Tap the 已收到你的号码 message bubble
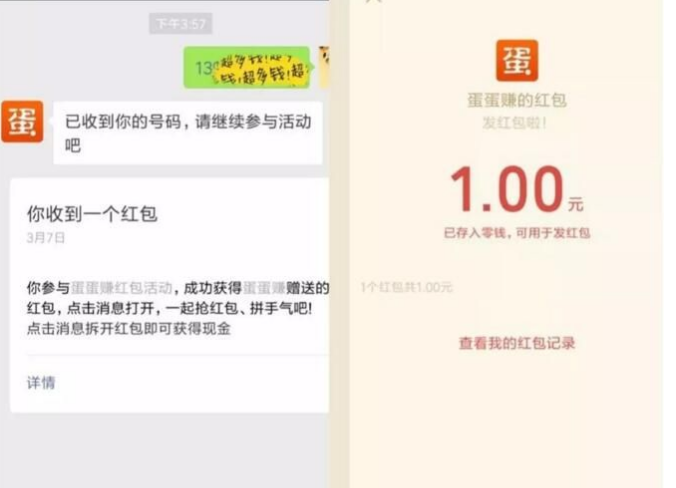This screenshot has width=676, height=488. (188, 133)
